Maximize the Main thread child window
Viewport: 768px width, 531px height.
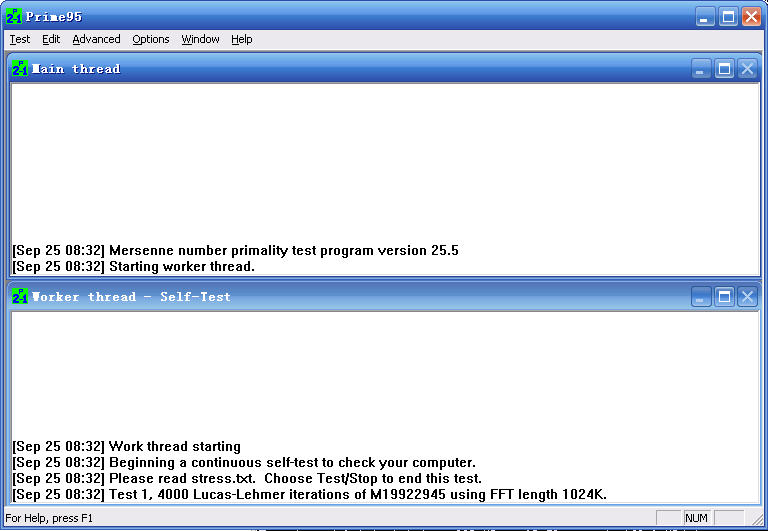click(724, 69)
